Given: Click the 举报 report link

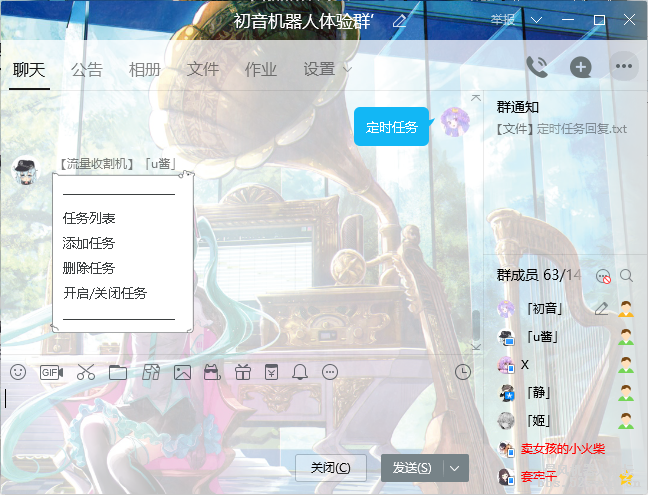Looking at the screenshot, I should click(503, 19).
